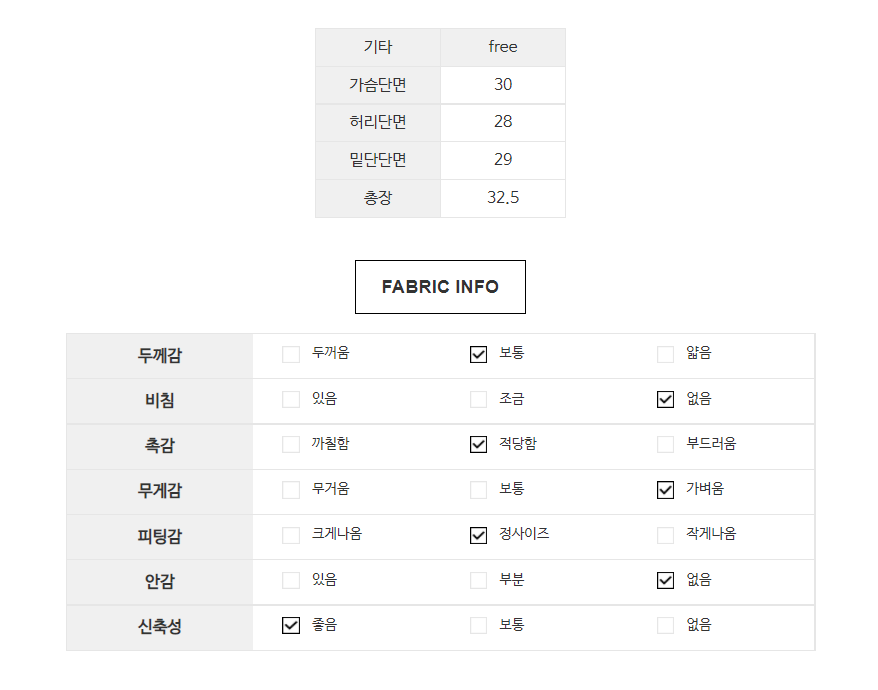Uncheck the 가벼움 weight checkbox
878x690 pixels.
666,490
